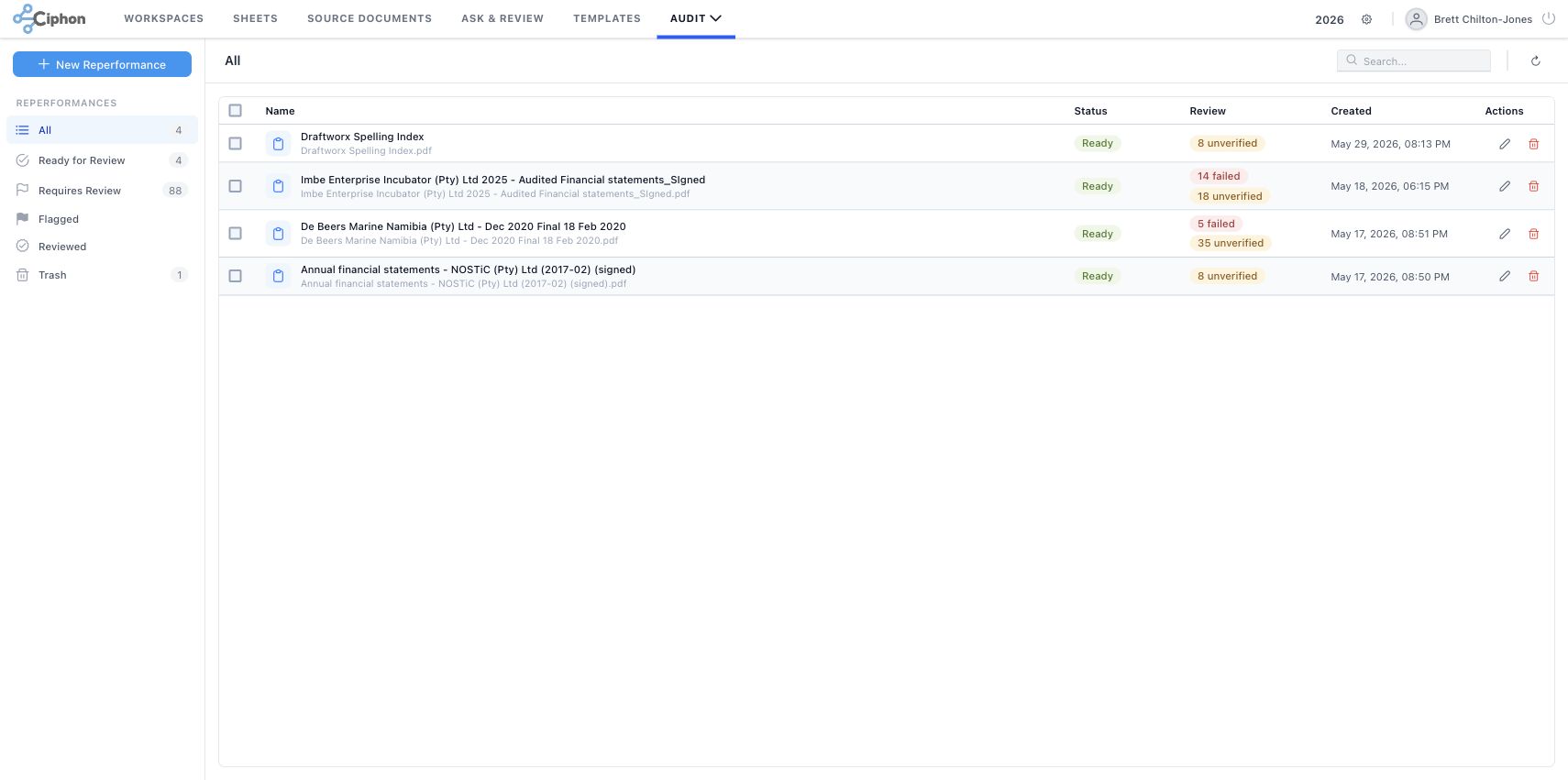Click the 18 unverified review badge
This screenshot has width=1568, height=780.
(x=1230, y=196)
